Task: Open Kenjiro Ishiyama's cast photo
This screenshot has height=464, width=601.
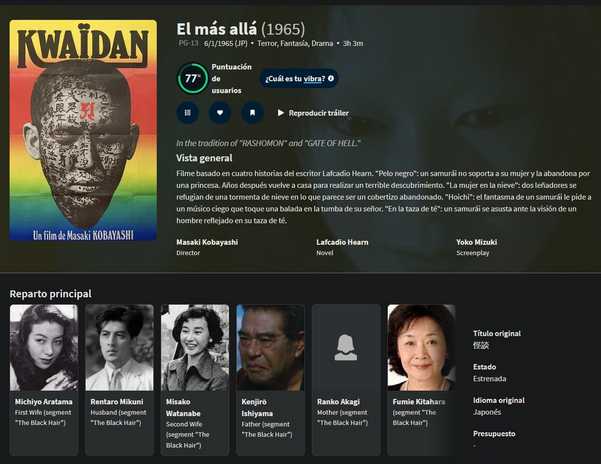Action: point(271,348)
